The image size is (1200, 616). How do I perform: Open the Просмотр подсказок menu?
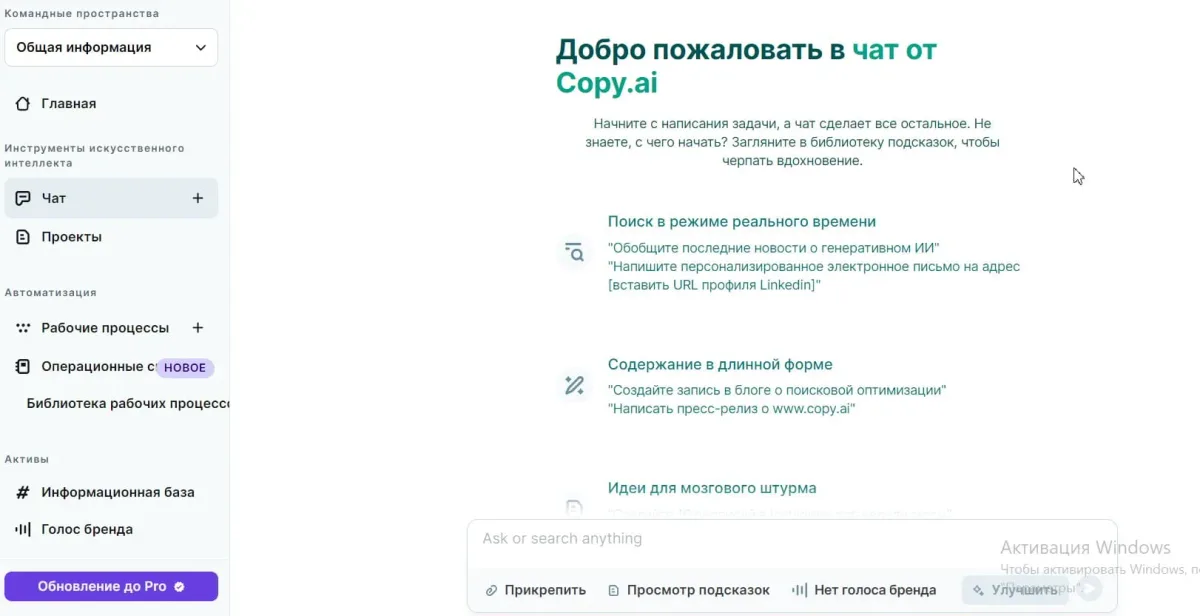click(688, 590)
